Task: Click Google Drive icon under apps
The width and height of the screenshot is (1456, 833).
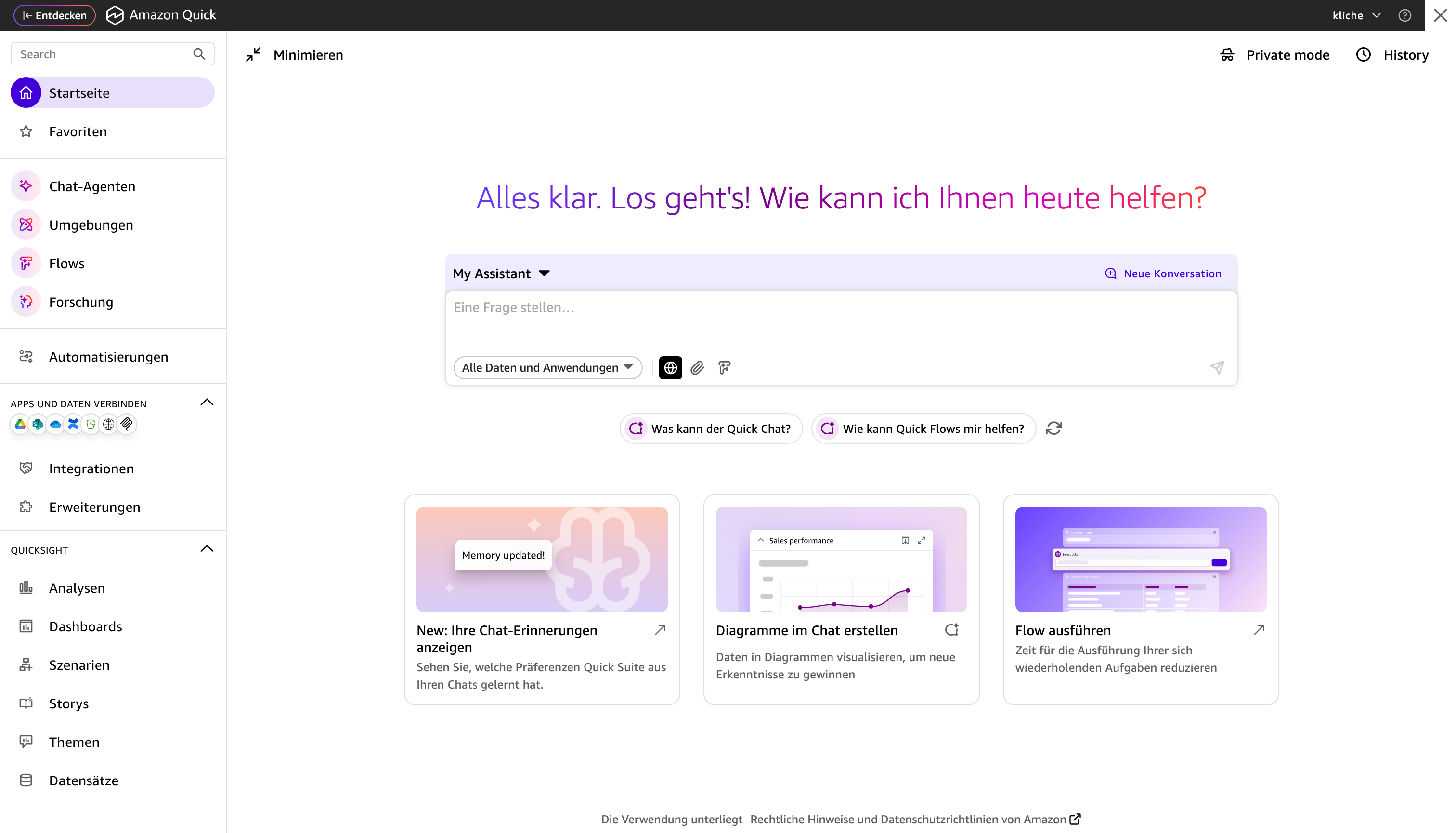Action: click(x=20, y=424)
